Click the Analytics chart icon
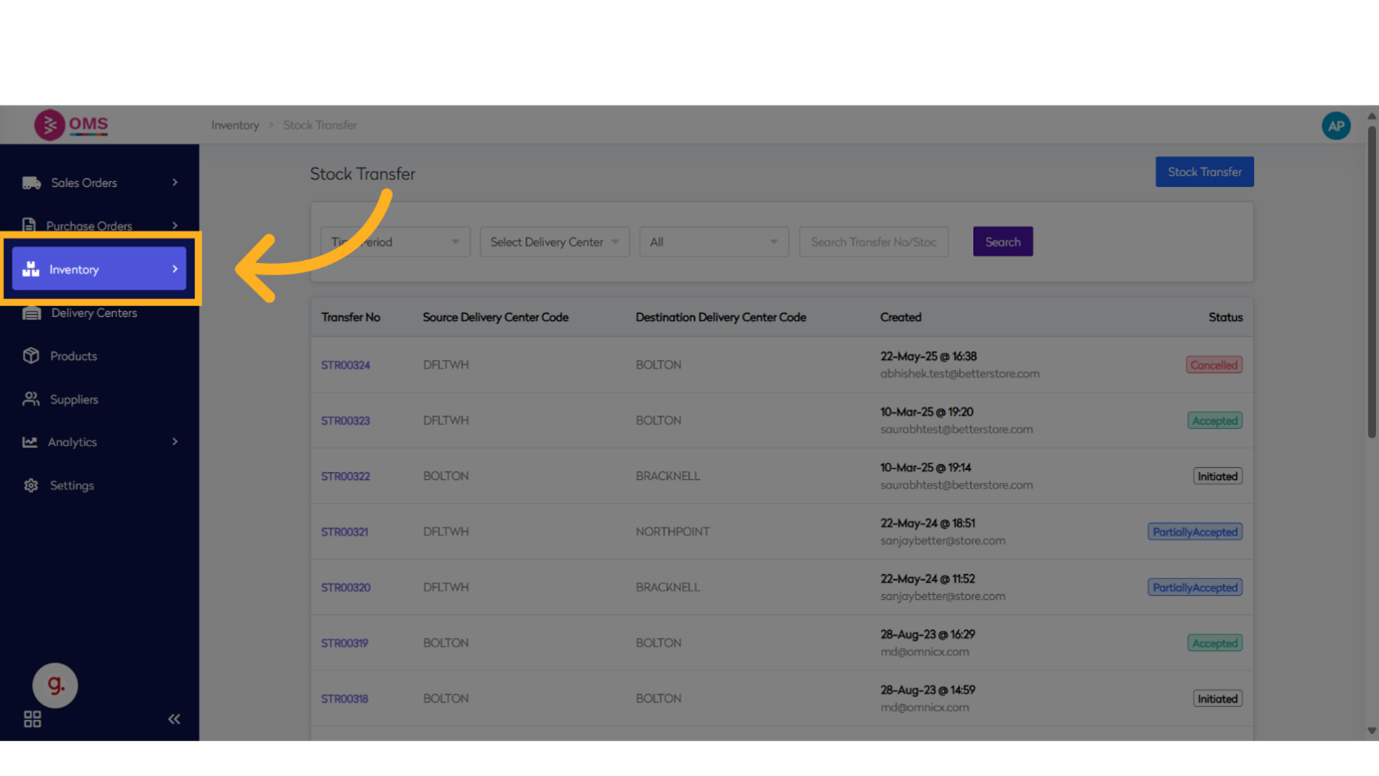 [x=30, y=442]
